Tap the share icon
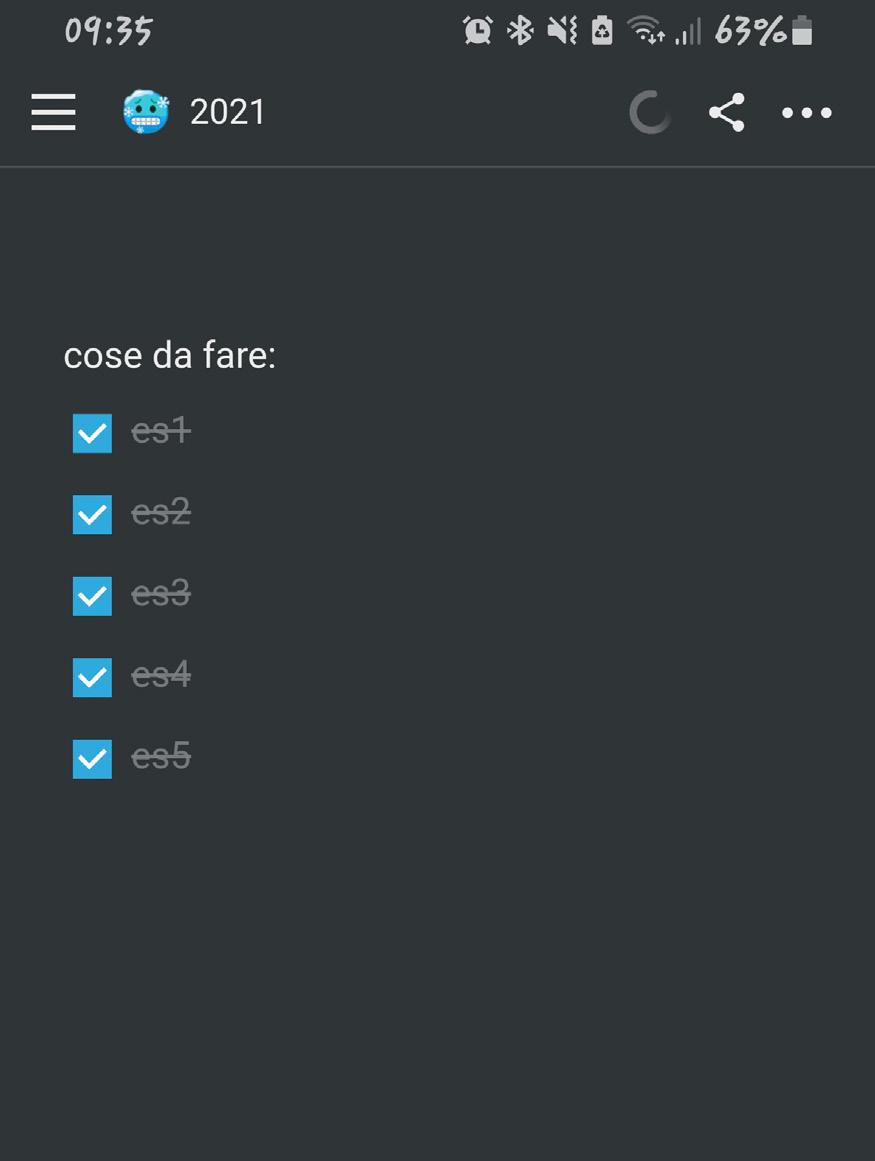Screen dimensions: 875x1161 coord(727,112)
